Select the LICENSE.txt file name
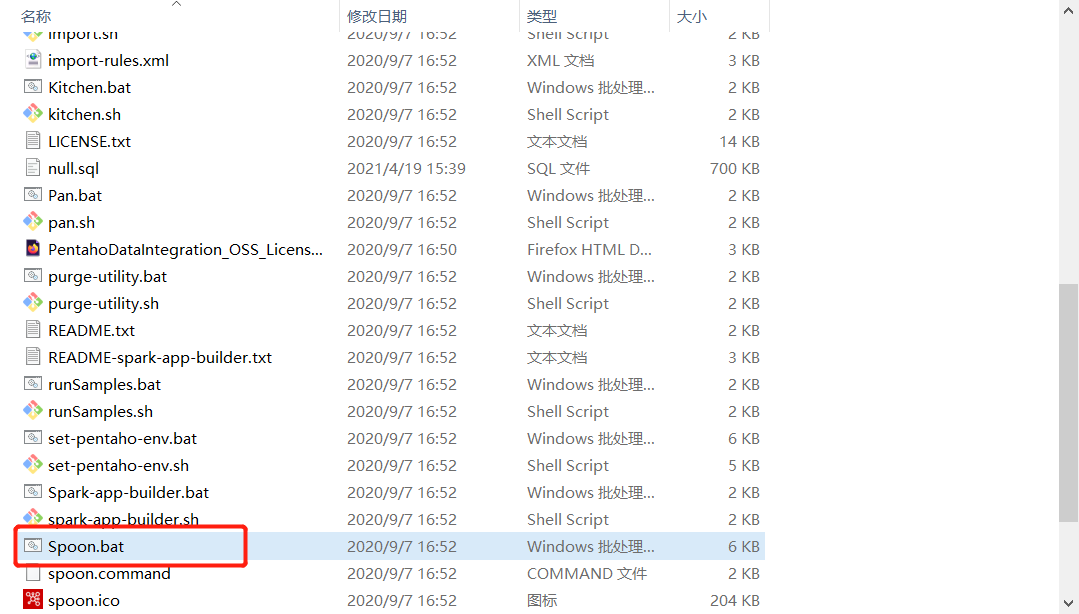 [89, 141]
